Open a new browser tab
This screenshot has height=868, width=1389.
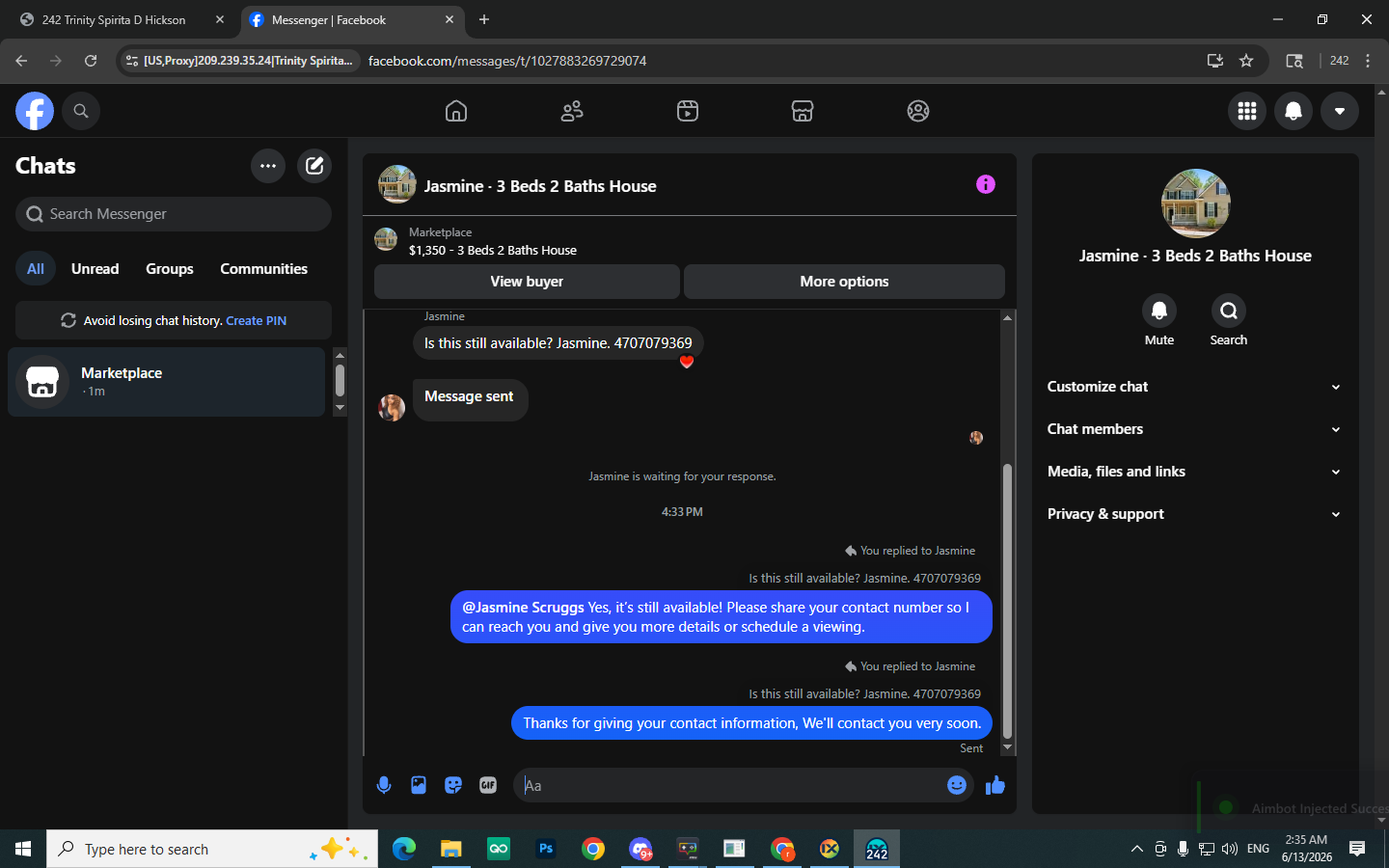point(484,20)
